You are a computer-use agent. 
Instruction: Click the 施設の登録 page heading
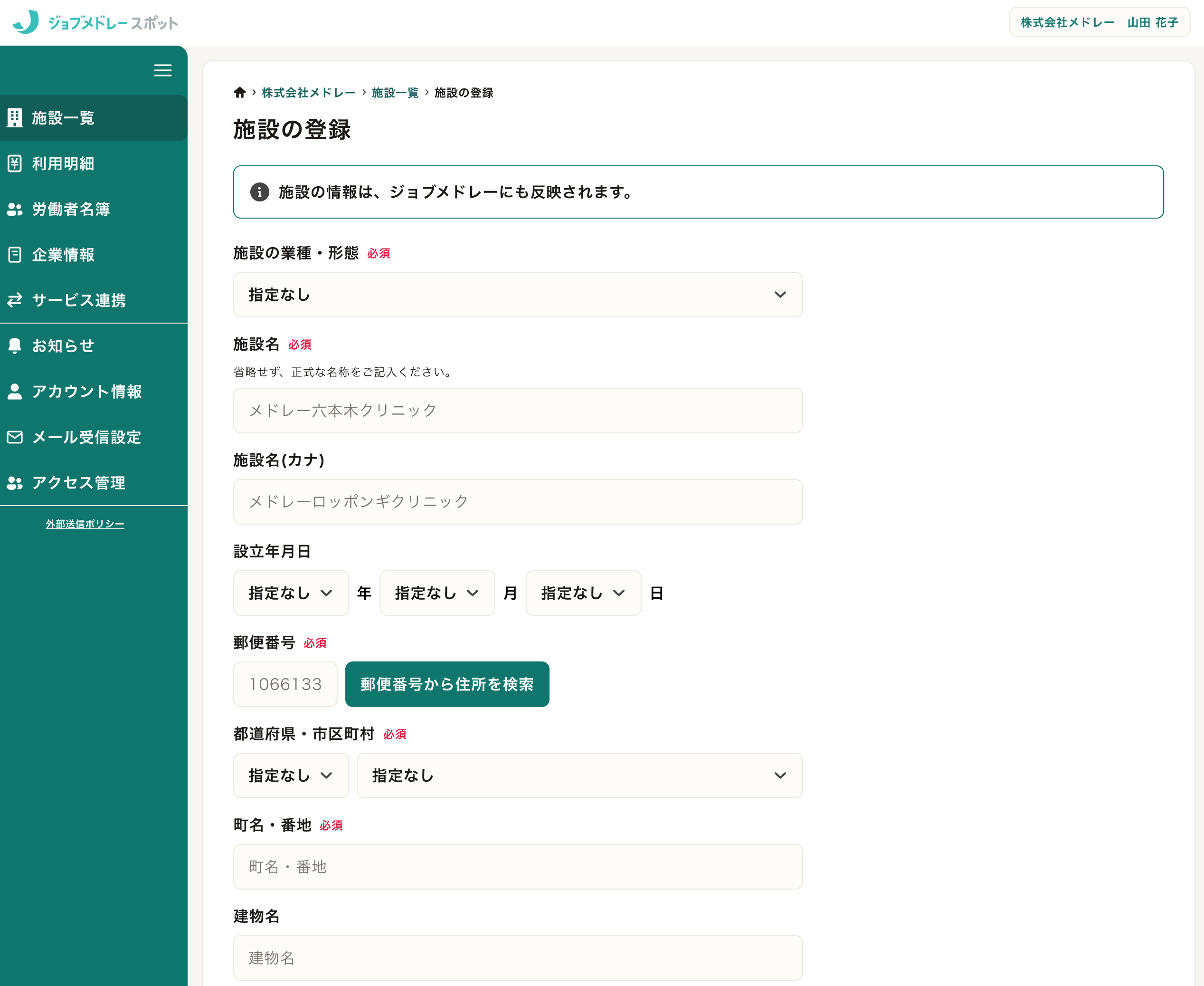pos(292,130)
